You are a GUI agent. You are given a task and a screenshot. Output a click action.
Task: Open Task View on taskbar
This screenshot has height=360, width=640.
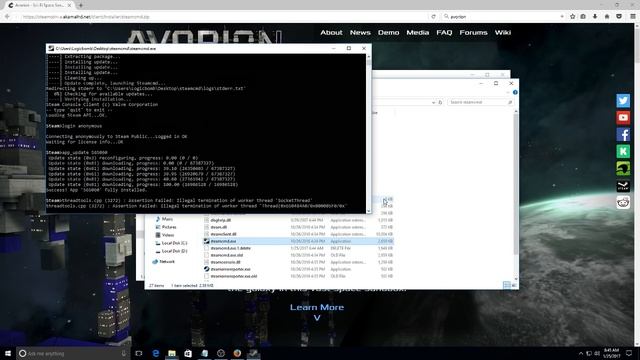(139, 353)
